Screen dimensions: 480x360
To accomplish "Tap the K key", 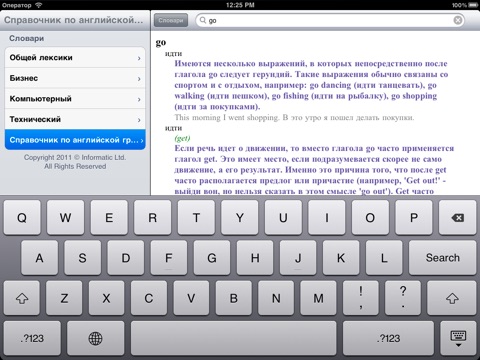I will pos(341,258).
